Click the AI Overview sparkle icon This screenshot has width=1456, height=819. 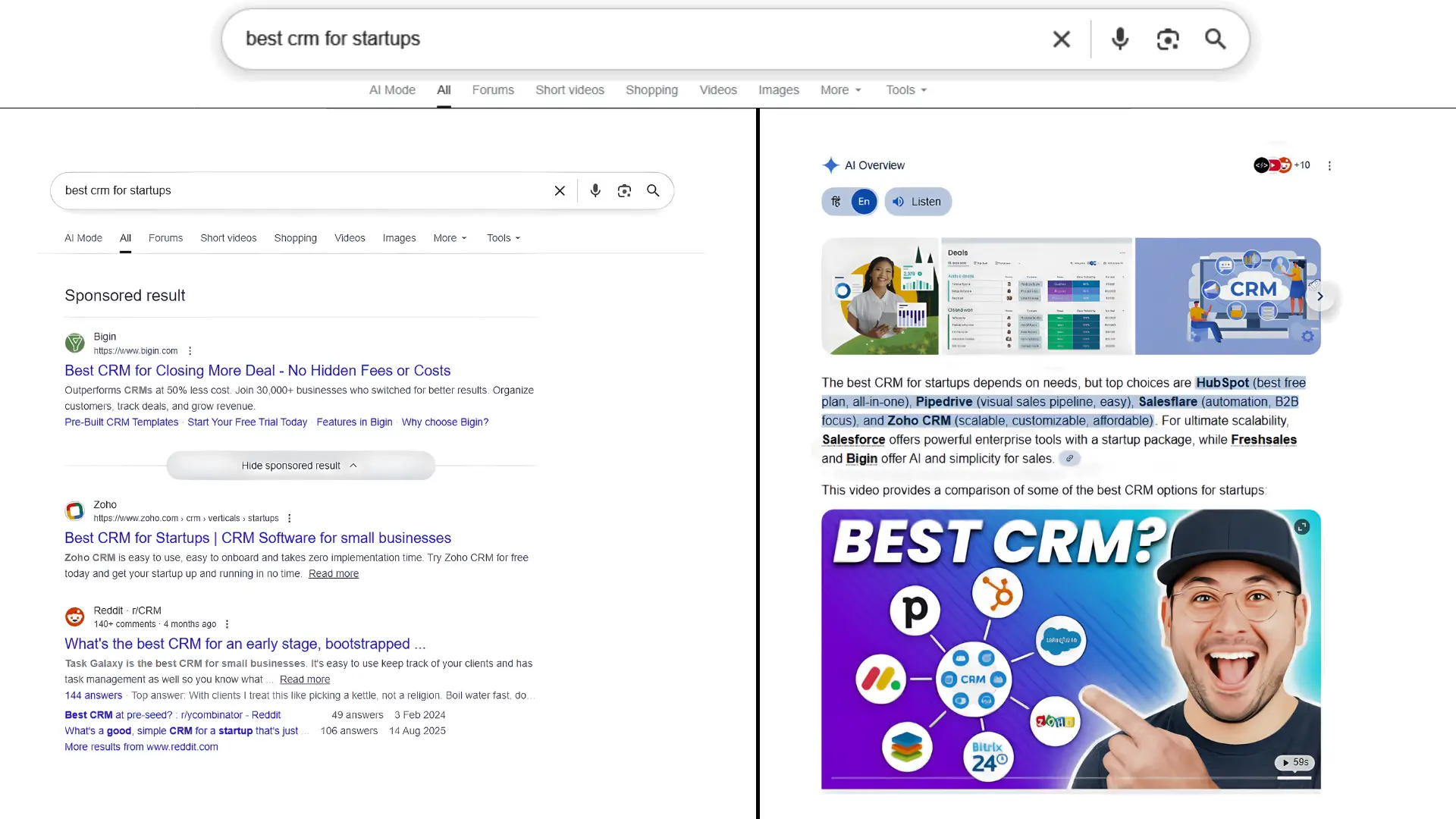pyautogui.click(x=831, y=165)
